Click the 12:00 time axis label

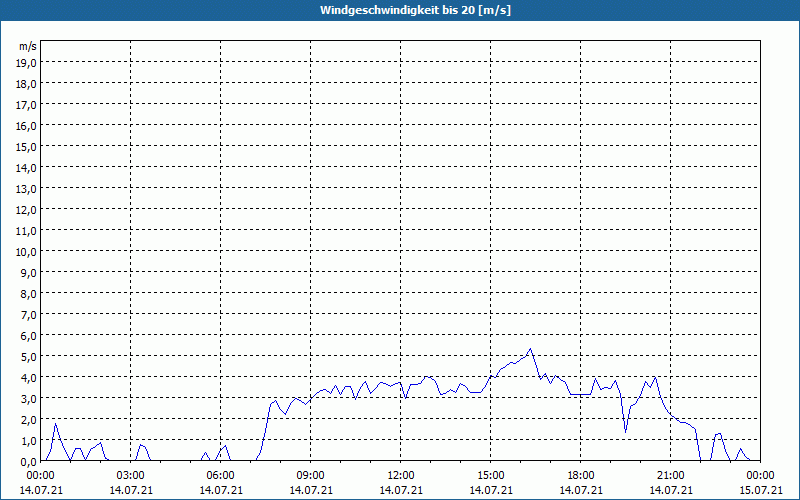[x=401, y=476]
